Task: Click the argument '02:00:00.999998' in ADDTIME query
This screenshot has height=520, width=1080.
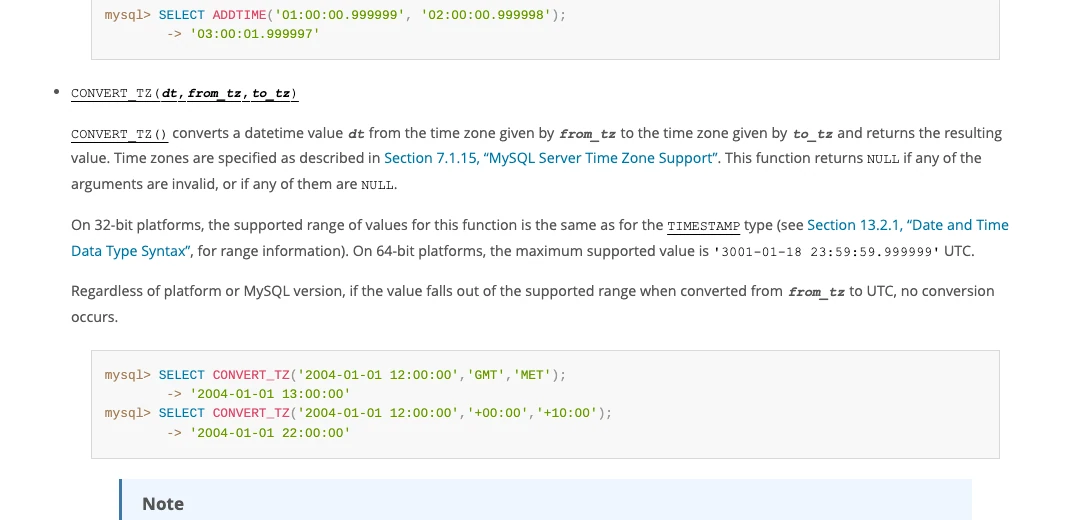Action: click(486, 14)
